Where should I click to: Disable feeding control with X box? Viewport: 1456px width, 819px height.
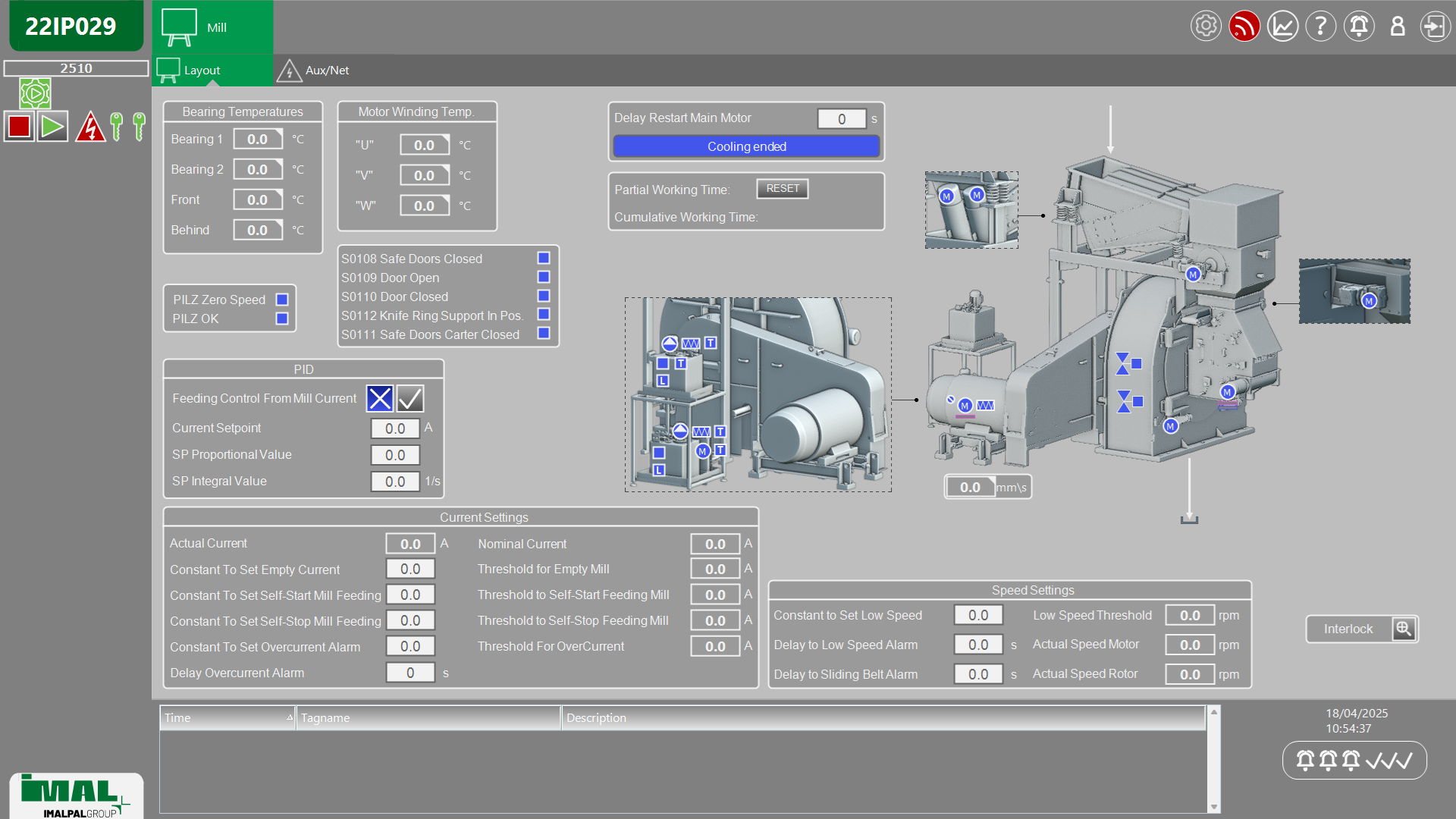(x=379, y=398)
